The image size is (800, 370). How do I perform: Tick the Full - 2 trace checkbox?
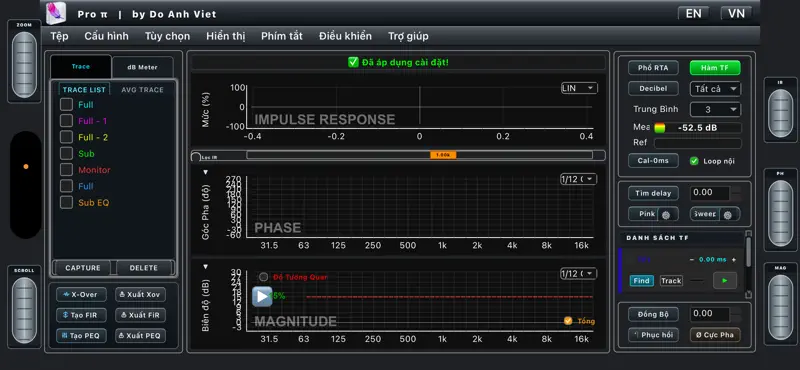pos(66,137)
